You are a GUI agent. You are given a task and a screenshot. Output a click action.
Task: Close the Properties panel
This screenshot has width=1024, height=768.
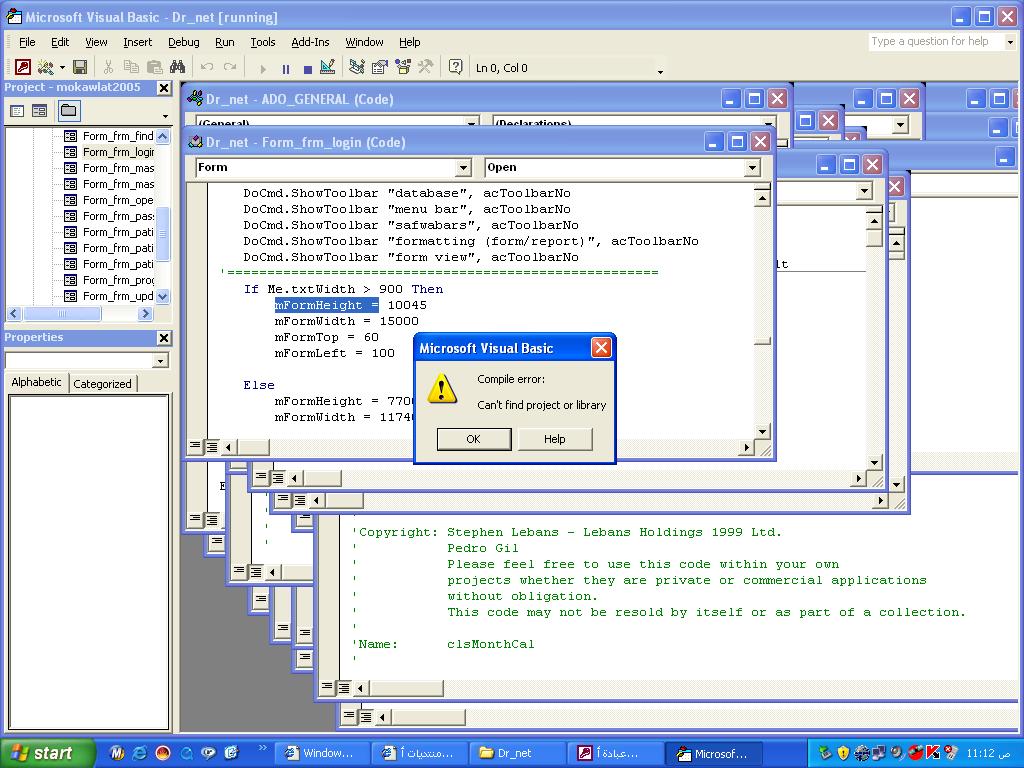coord(164,338)
